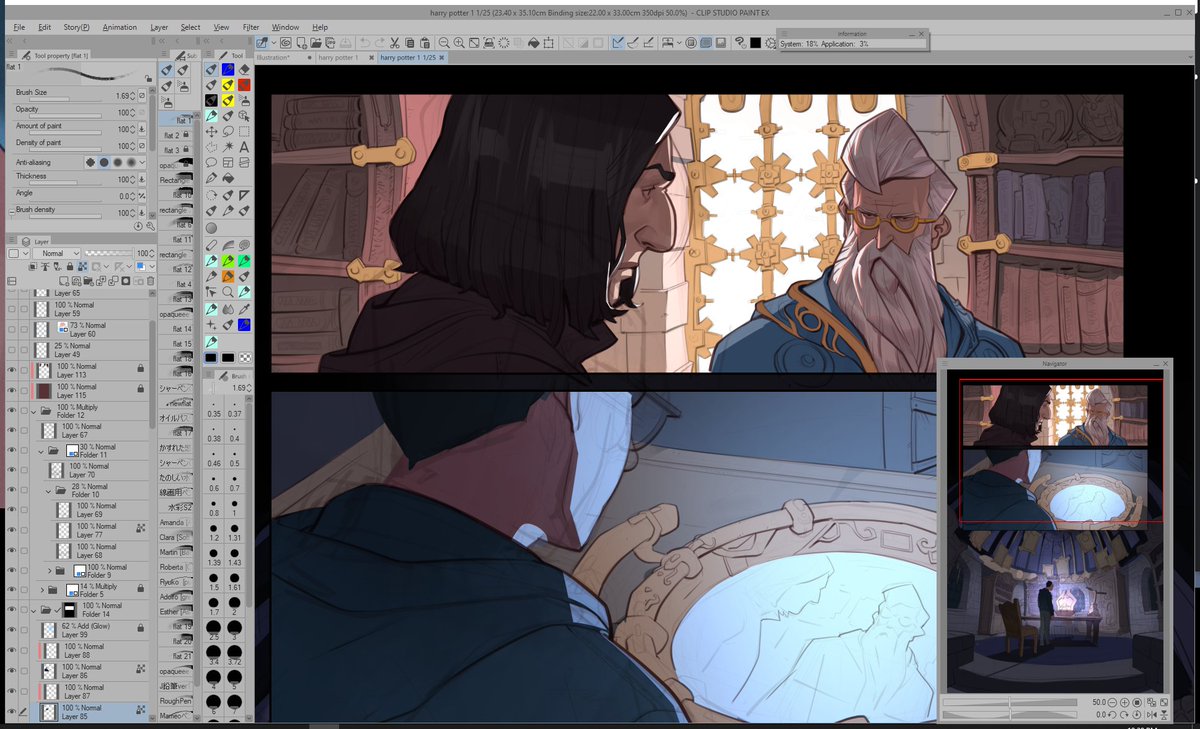The width and height of the screenshot is (1200, 729).
Task: Open the Animation menu
Action: coord(119,27)
